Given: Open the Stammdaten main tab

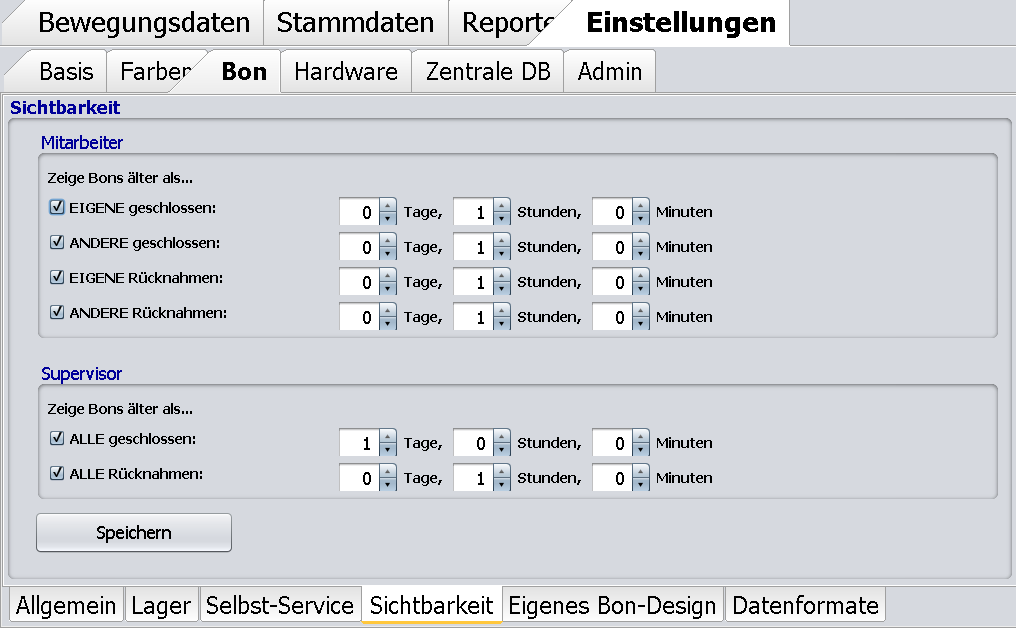Looking at the screenshot, I should [355, 23].
